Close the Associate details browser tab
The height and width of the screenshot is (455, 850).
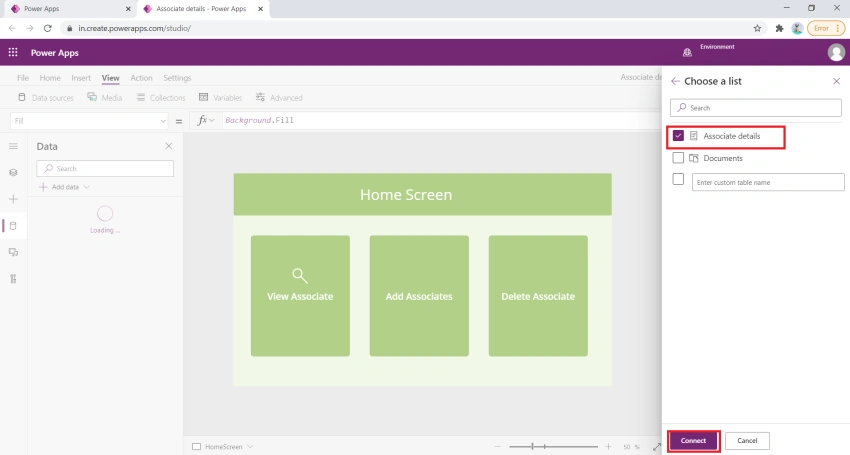coord(261,9)
